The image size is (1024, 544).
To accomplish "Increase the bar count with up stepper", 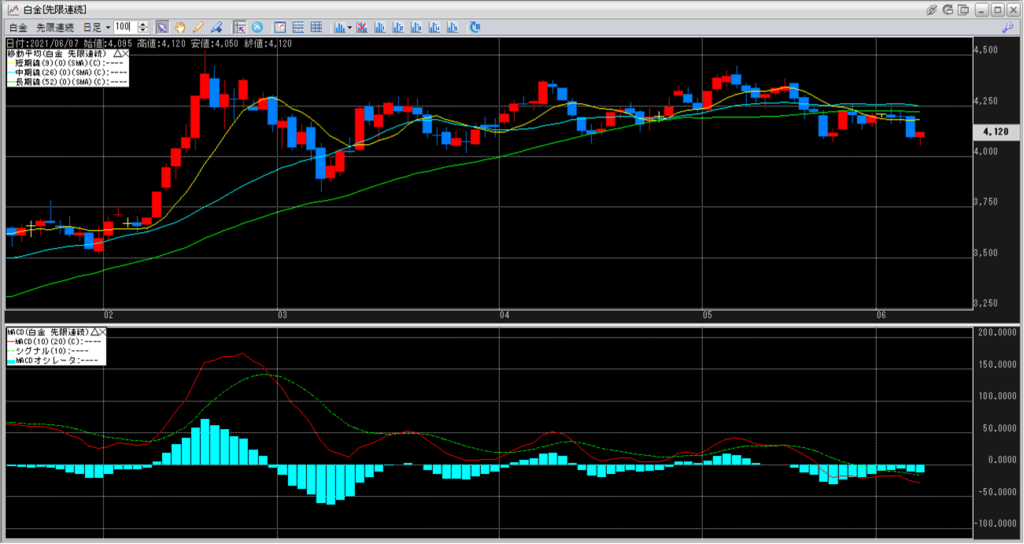I will (x=144, y=23).
